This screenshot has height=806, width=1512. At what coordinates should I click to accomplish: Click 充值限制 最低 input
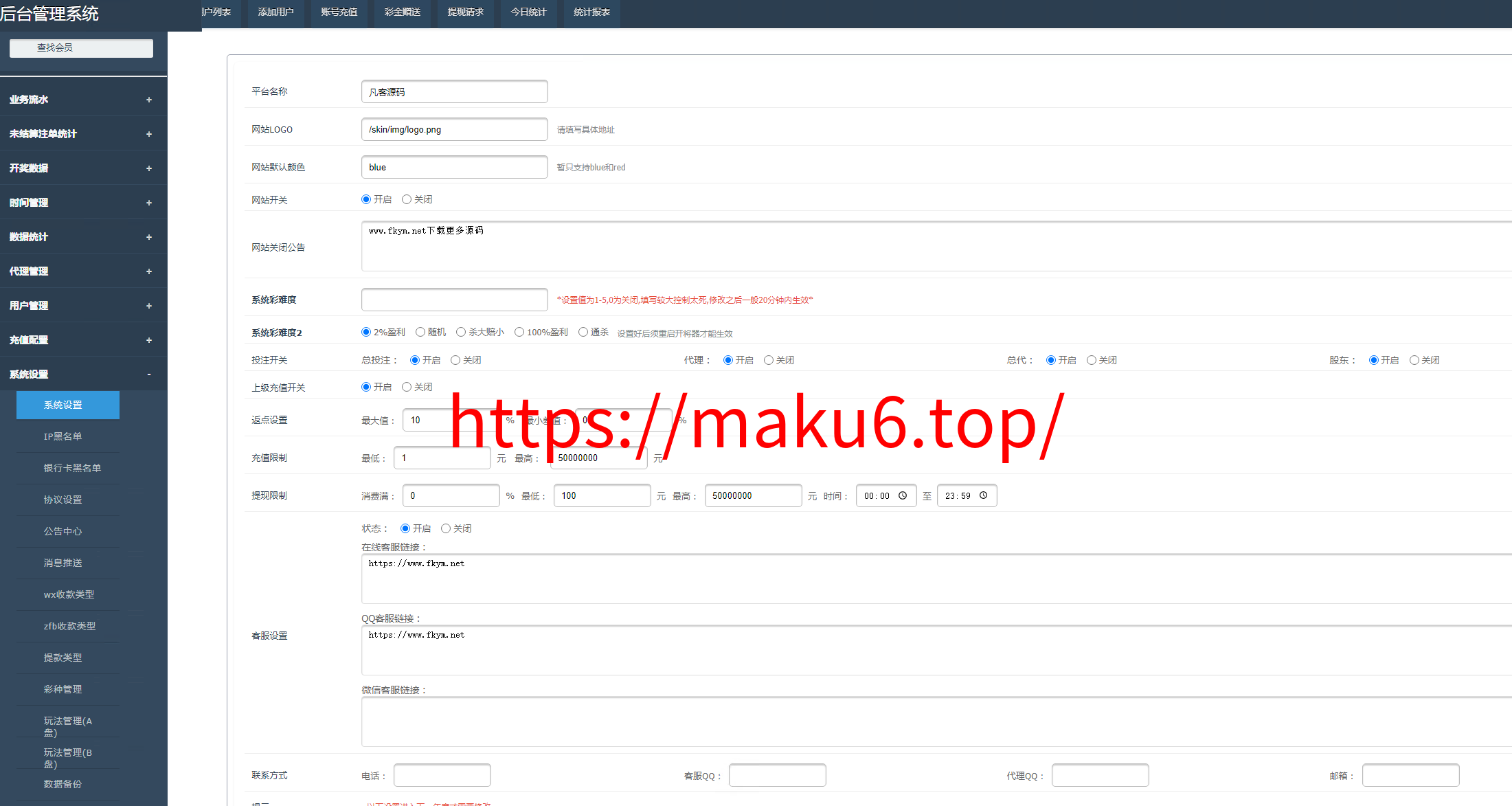(442, 458)
